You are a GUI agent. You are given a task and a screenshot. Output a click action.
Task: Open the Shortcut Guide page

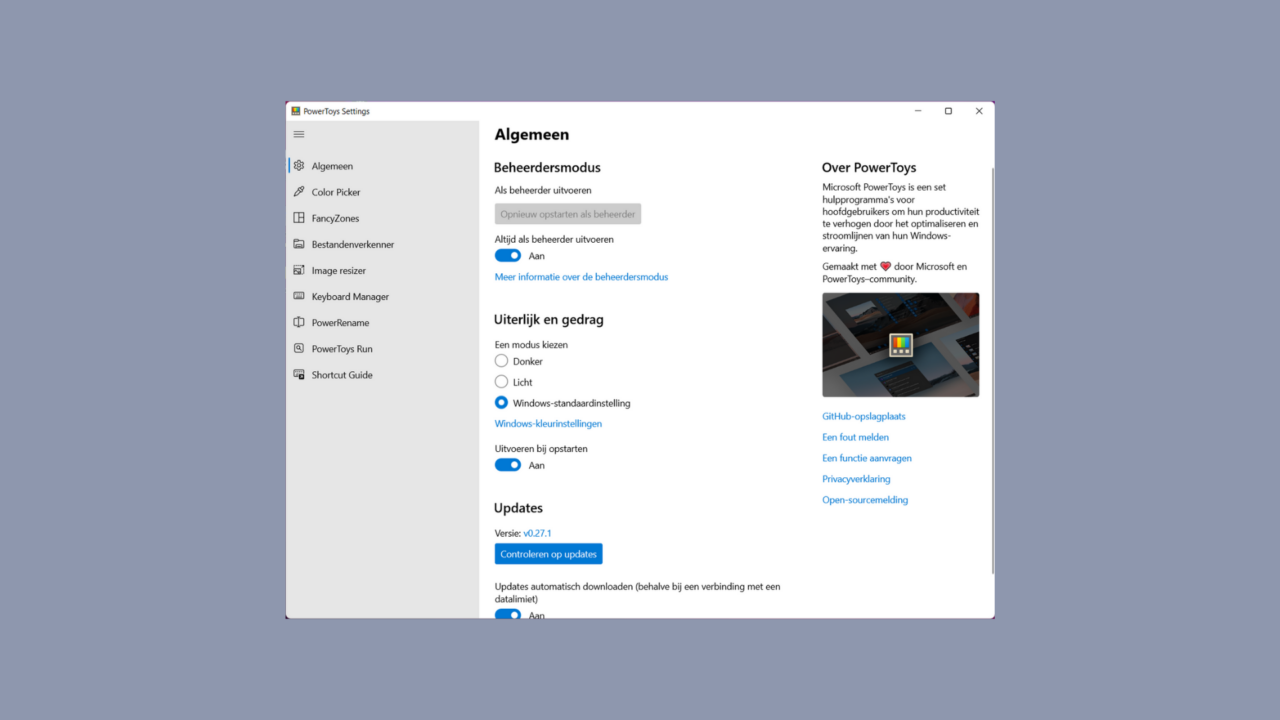tap(383, 374)
